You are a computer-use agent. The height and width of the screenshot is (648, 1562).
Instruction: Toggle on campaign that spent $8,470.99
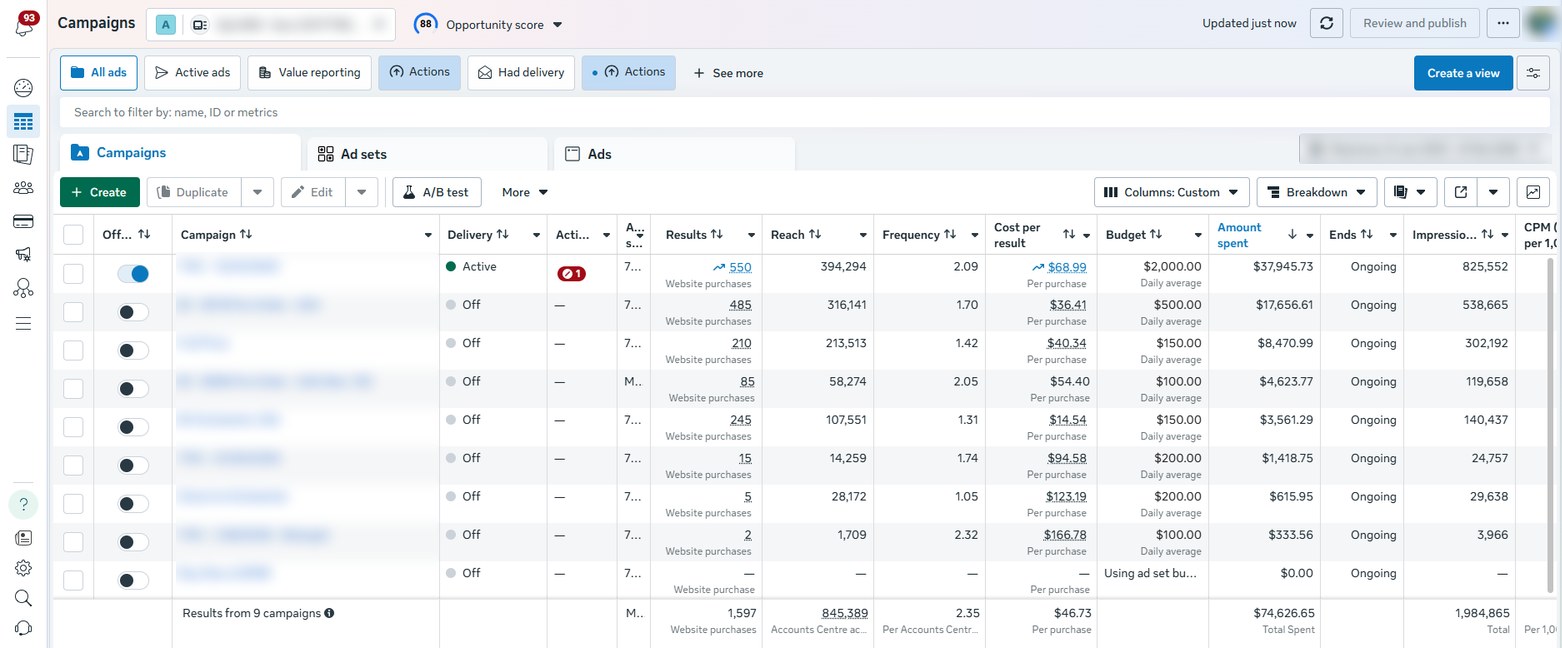pyautogui.click(x=133, y=350)
